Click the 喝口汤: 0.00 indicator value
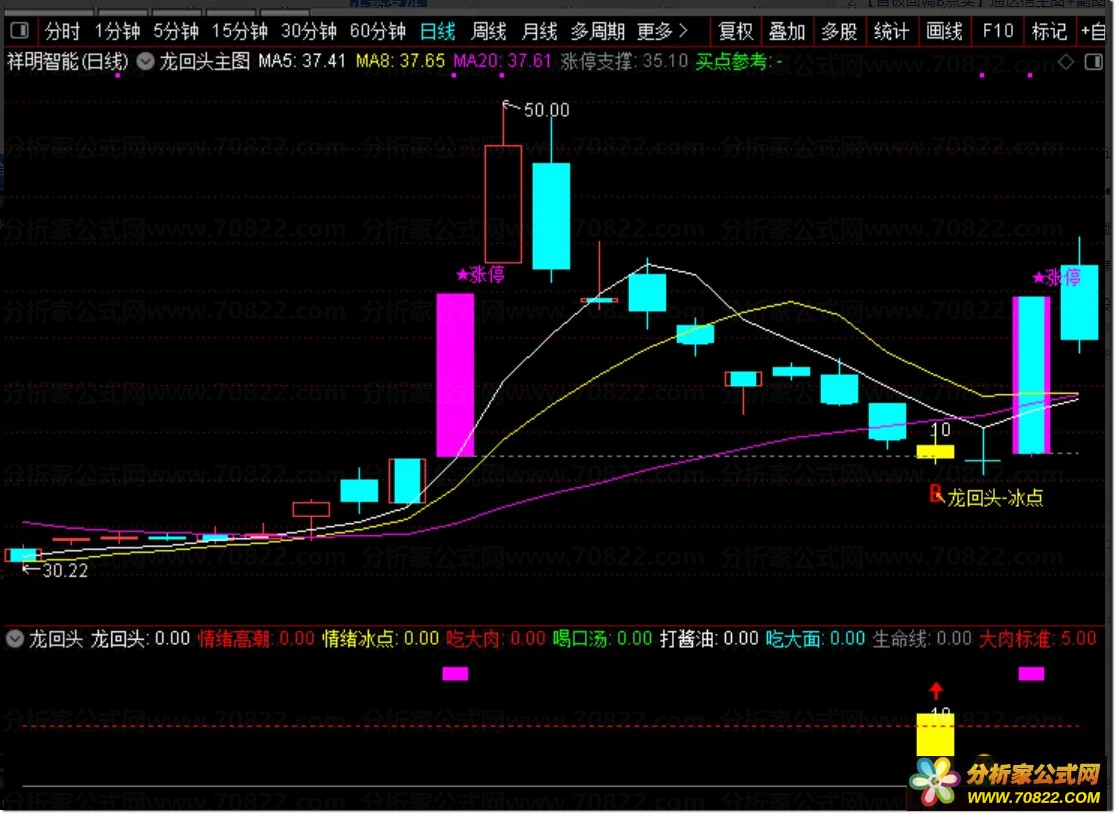Image resolution: width=1117 pixels, height=814 pixels. (x=603, y=639)
